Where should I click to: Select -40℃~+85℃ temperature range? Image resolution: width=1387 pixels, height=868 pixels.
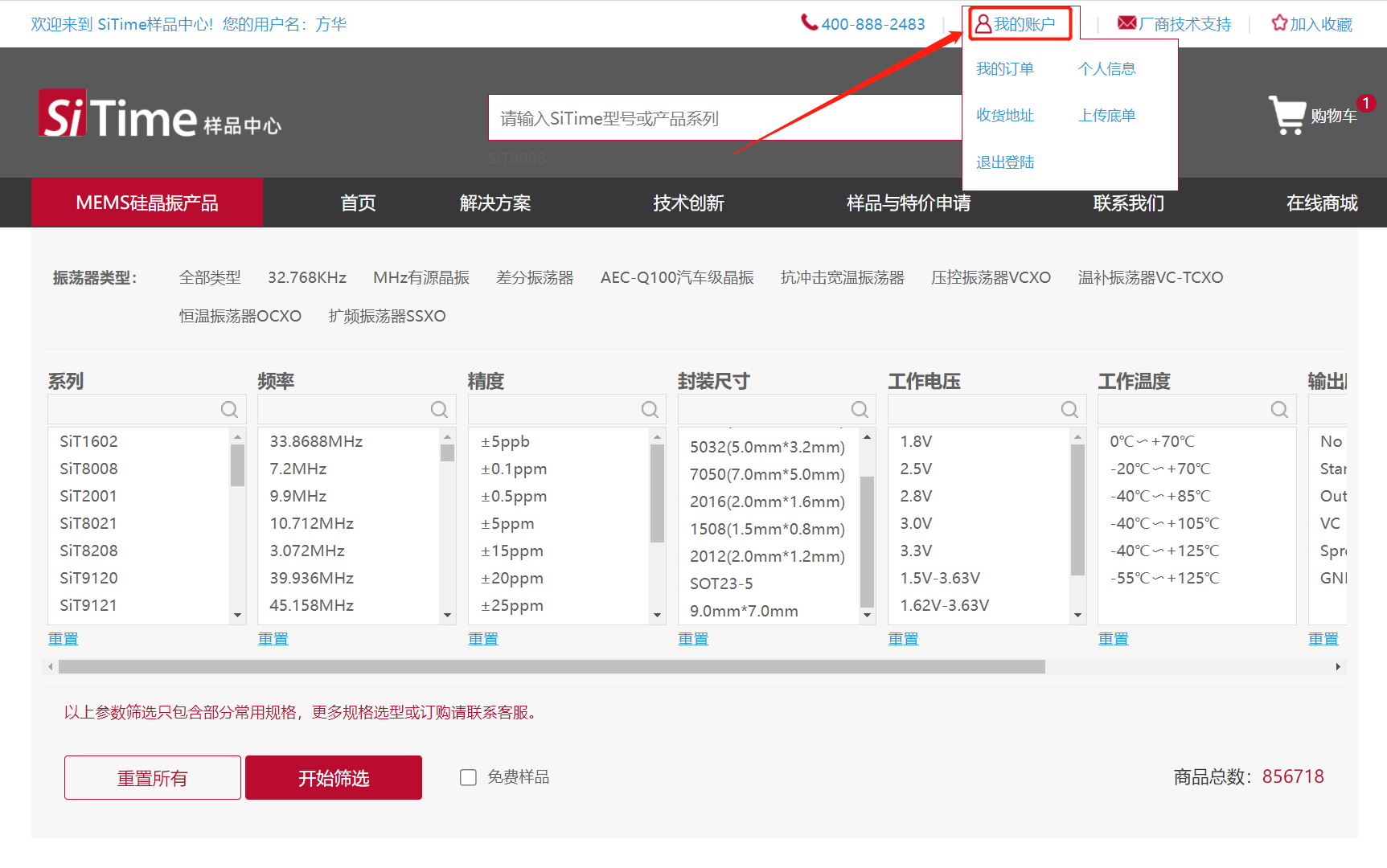[1160, 496]
